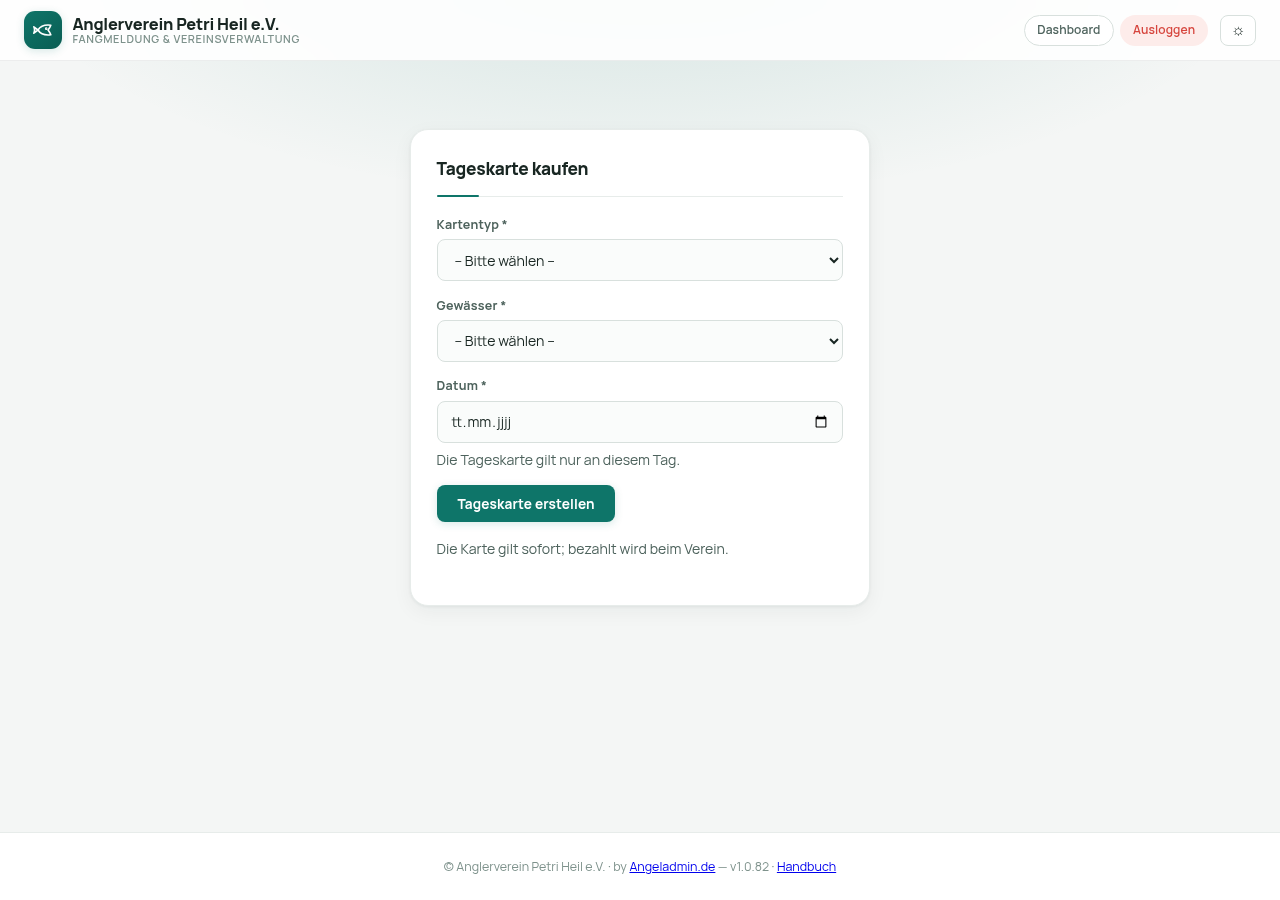Screen dimensions: 1280x900
Task: Click the v1.0.82 version text
Action: [x=749, y=867]
